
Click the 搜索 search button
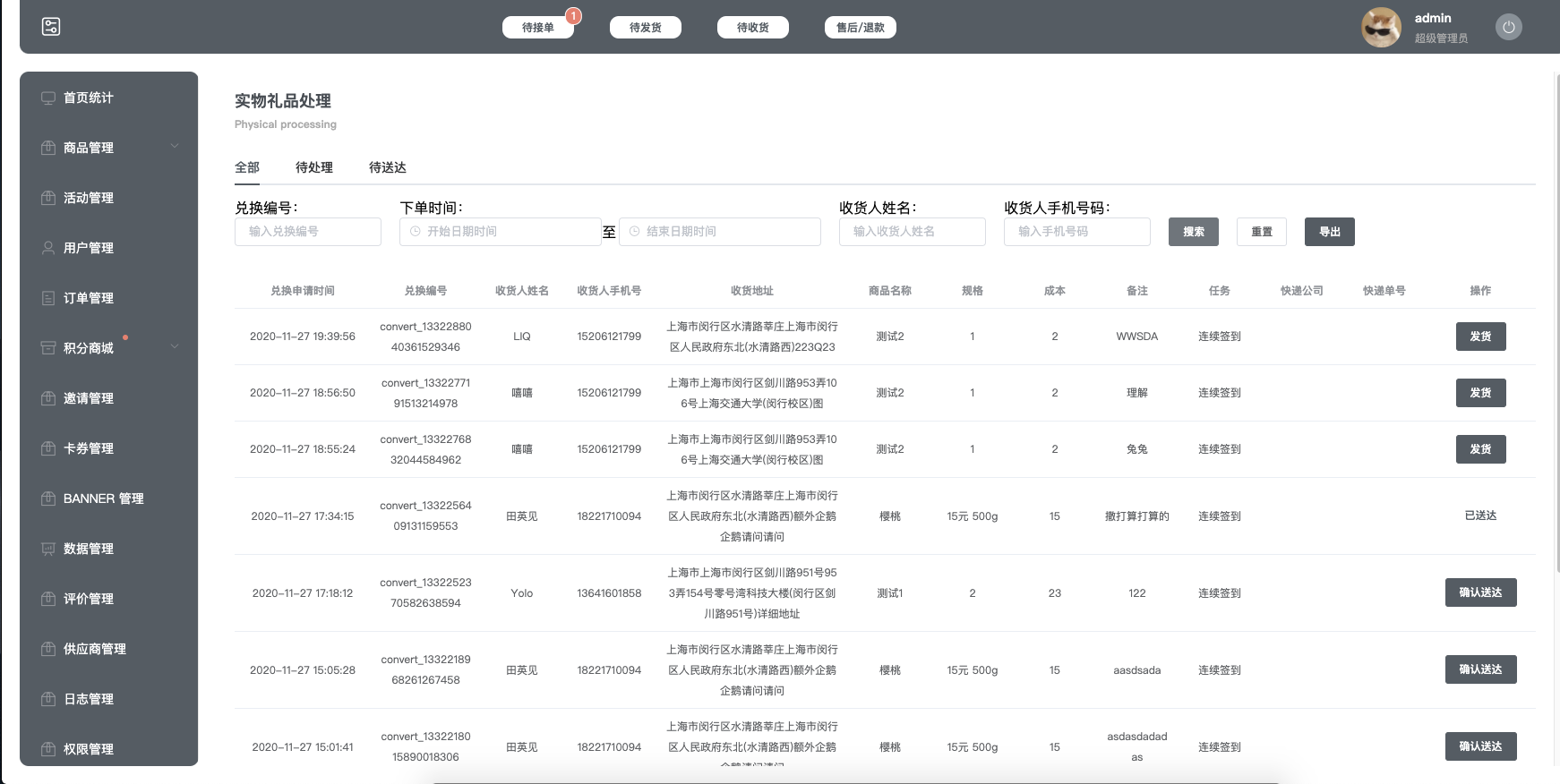(x=1194, y=232)
